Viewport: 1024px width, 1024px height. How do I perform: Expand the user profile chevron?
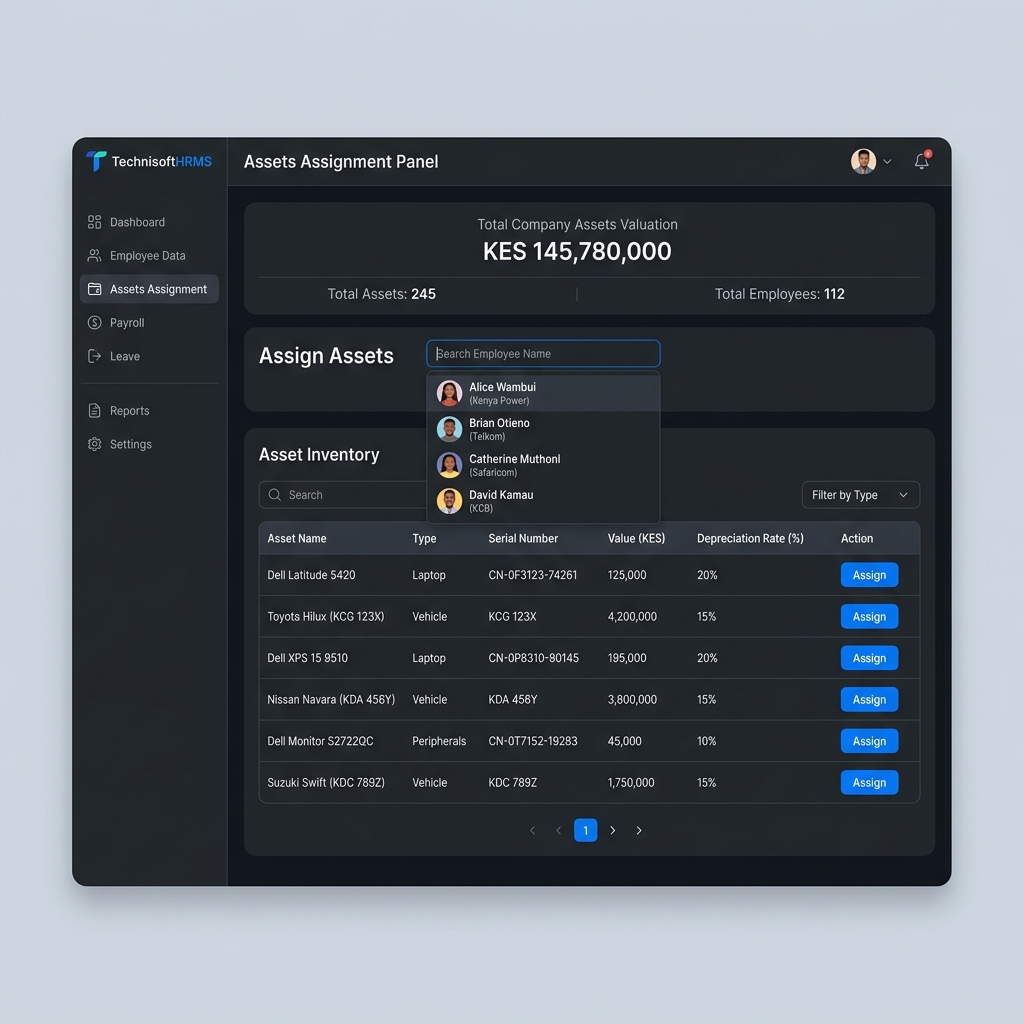tap(888, 161)
